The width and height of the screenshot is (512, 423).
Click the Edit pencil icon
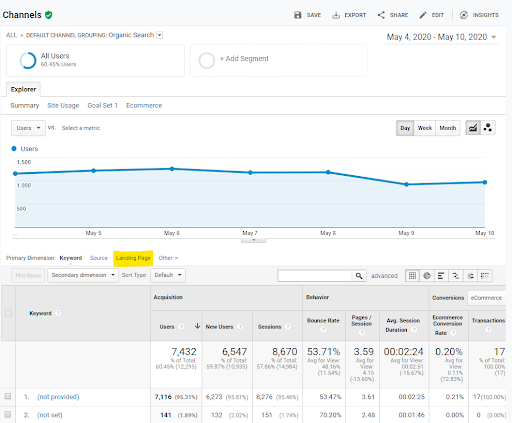click(x=423, y=15)
